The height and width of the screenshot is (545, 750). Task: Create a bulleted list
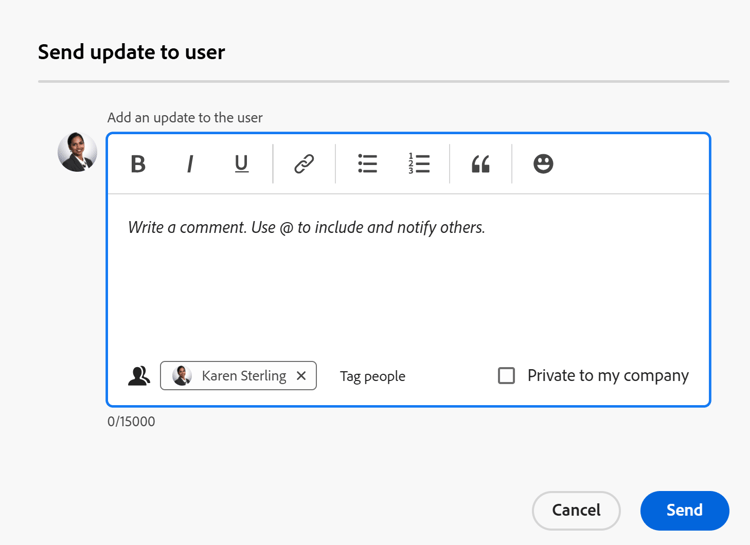click(x=367, y=164)
